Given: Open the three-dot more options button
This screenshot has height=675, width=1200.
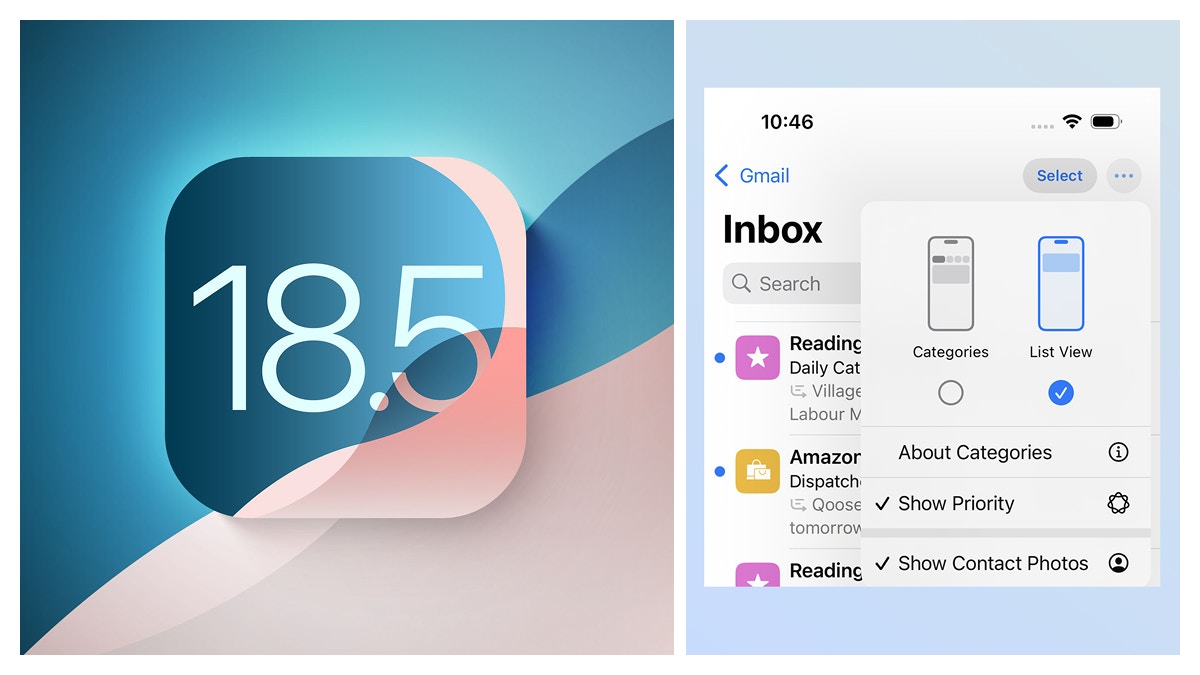Looking at the screenshot, I should [1124, 176].
